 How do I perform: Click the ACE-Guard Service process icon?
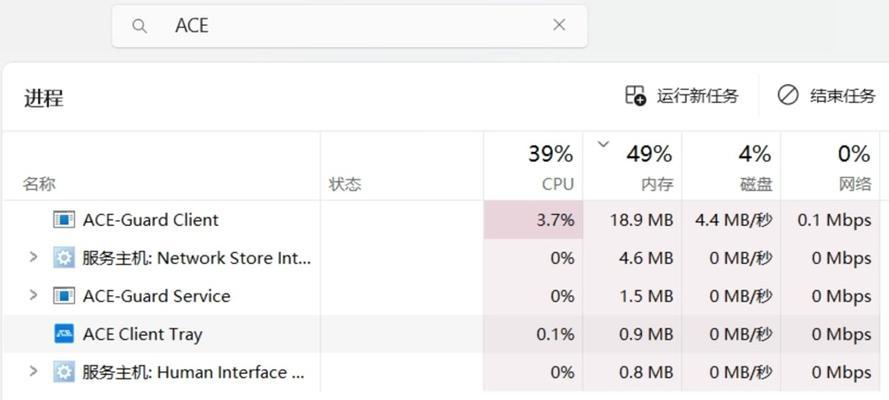coord(64,296)
